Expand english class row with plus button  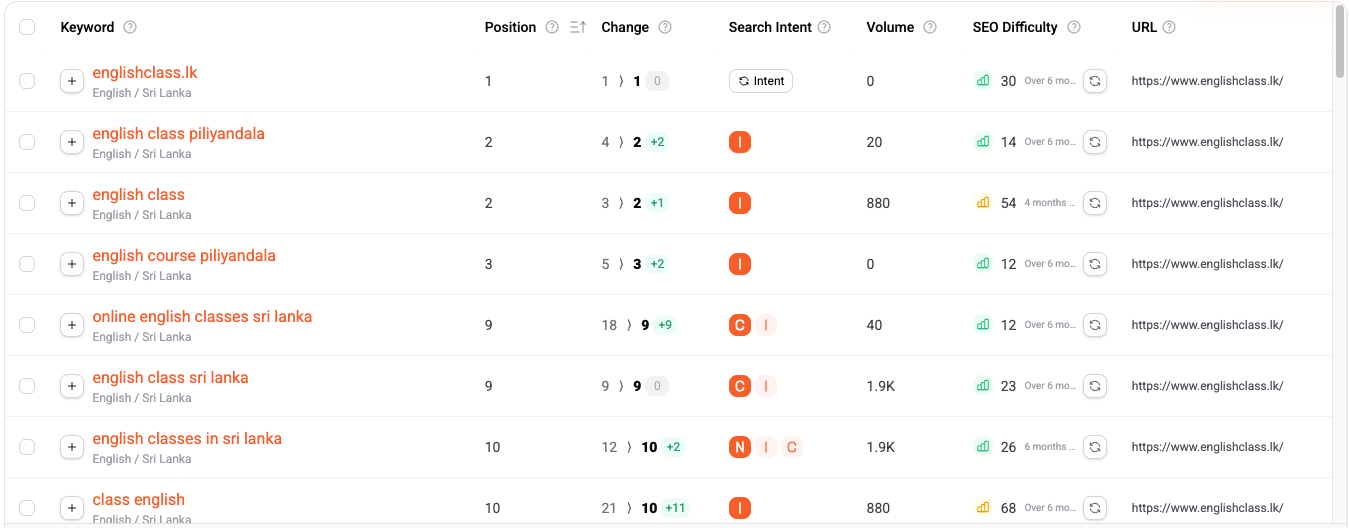click(x=72, y=203)
